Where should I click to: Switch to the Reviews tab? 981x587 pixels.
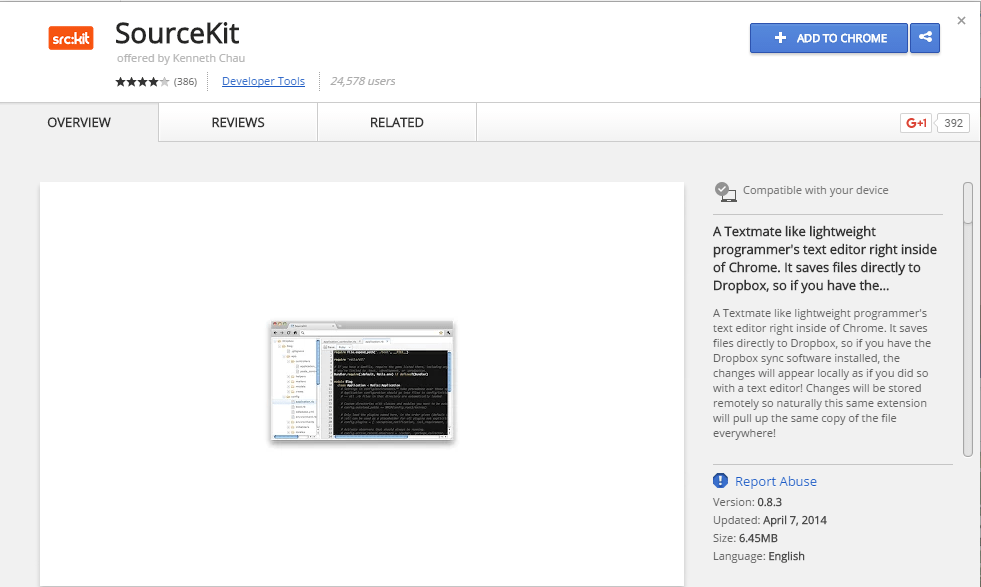[238, 123]
